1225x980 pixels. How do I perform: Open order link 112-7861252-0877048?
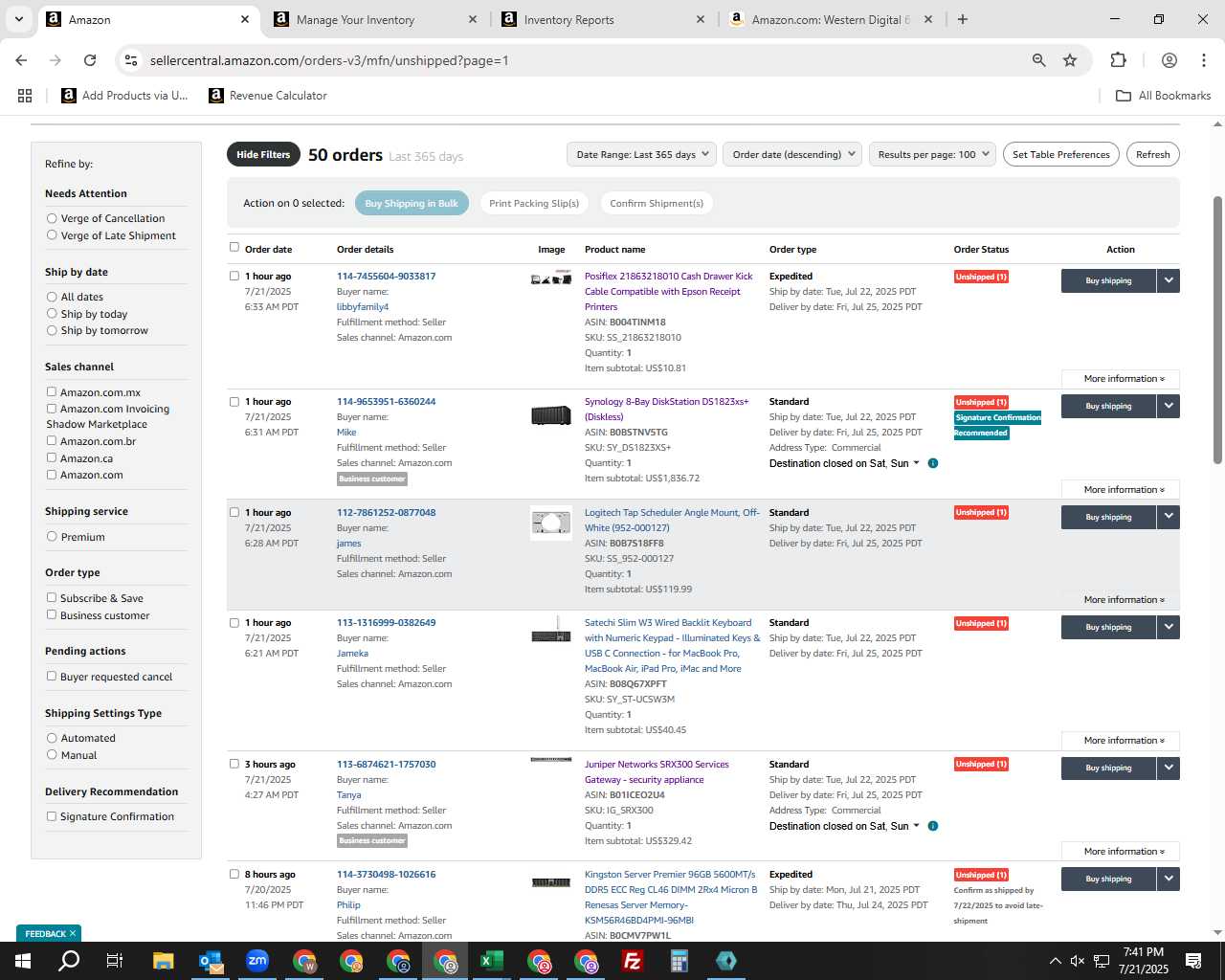pyautogui.click(x=386, y=512)
